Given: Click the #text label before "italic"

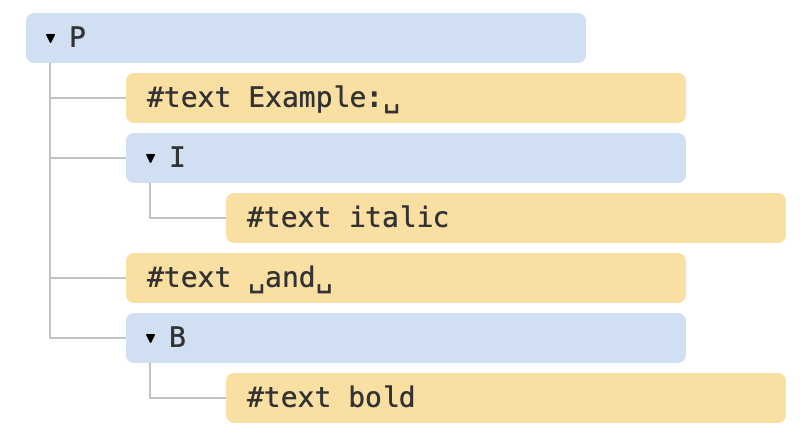Looking at the screenshot, I should pos(288,217).
